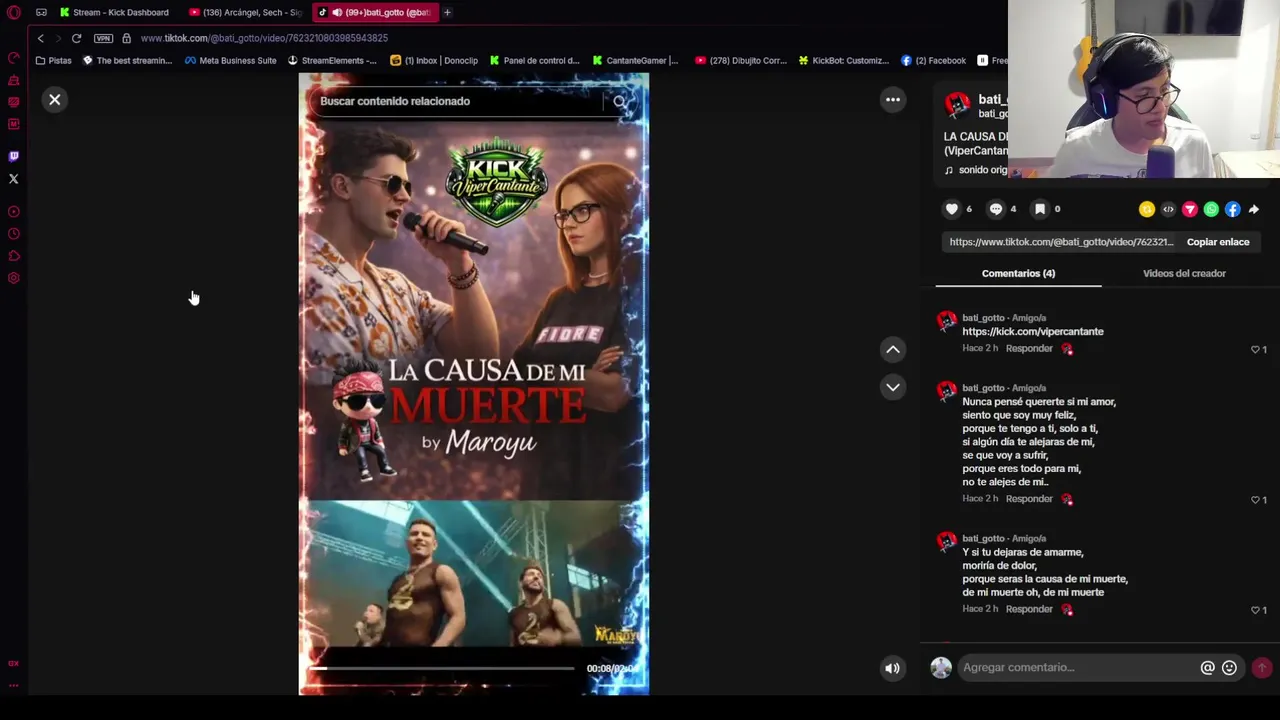Screen dimensions: 1280x720
Task: Click the Opera menu logo
Action: 13,12
